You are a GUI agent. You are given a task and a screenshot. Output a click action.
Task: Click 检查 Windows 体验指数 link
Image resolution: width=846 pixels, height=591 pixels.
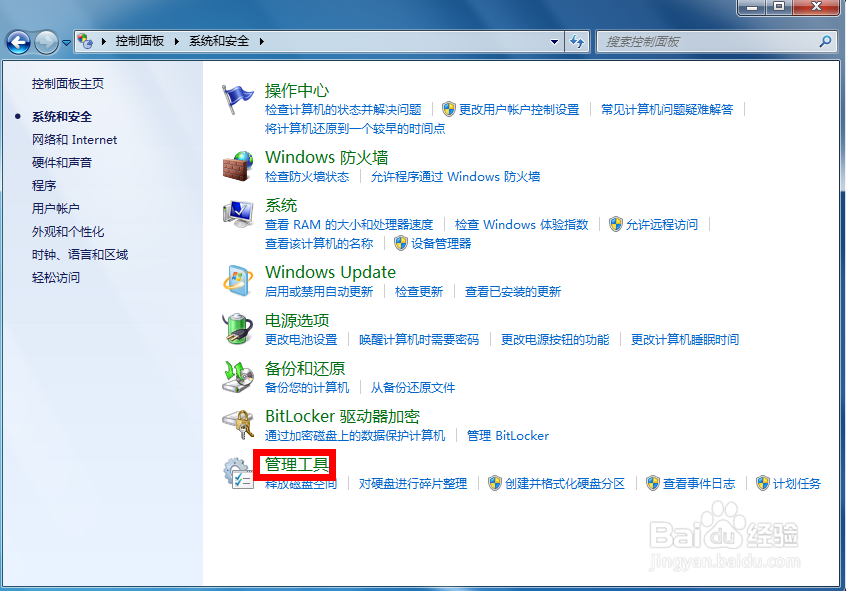[x=521, y=225]
